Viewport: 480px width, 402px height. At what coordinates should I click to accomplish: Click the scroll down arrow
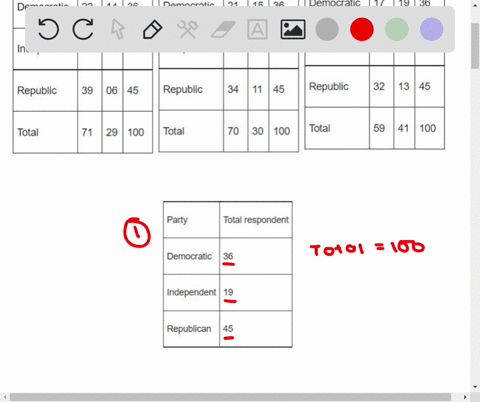click(475, 387)
